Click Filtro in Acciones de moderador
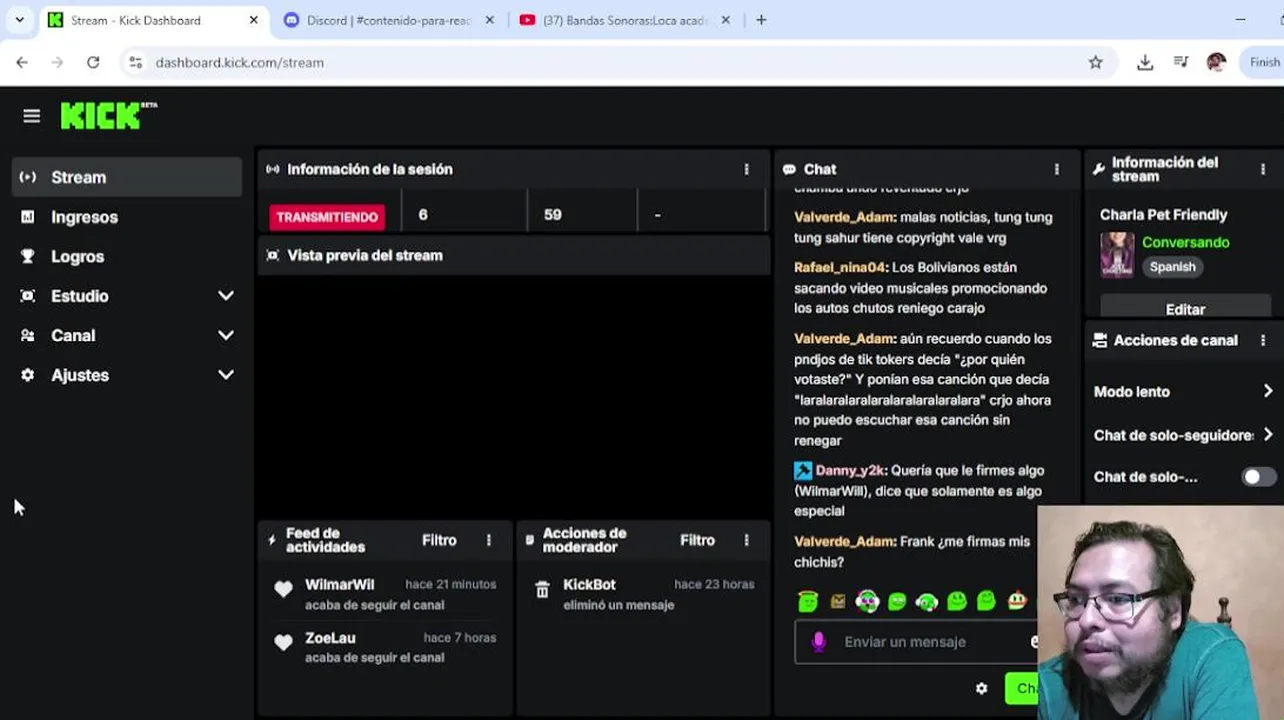Screen dimensions: 1284x720 (x=697, y=540)
